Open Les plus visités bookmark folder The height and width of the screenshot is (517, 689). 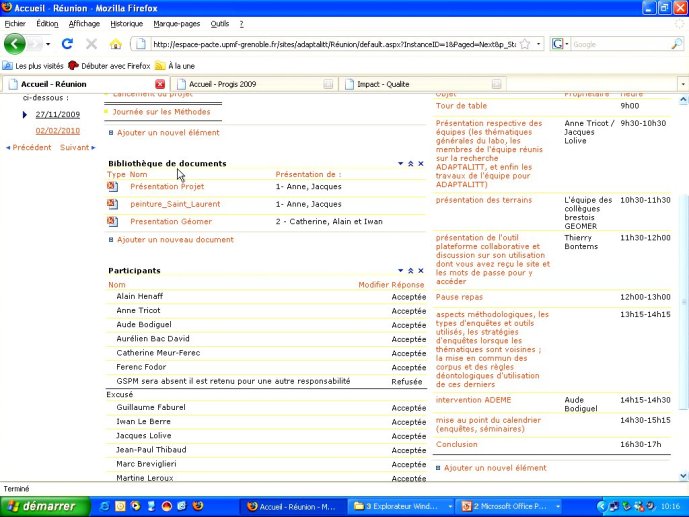coord(33,66)
